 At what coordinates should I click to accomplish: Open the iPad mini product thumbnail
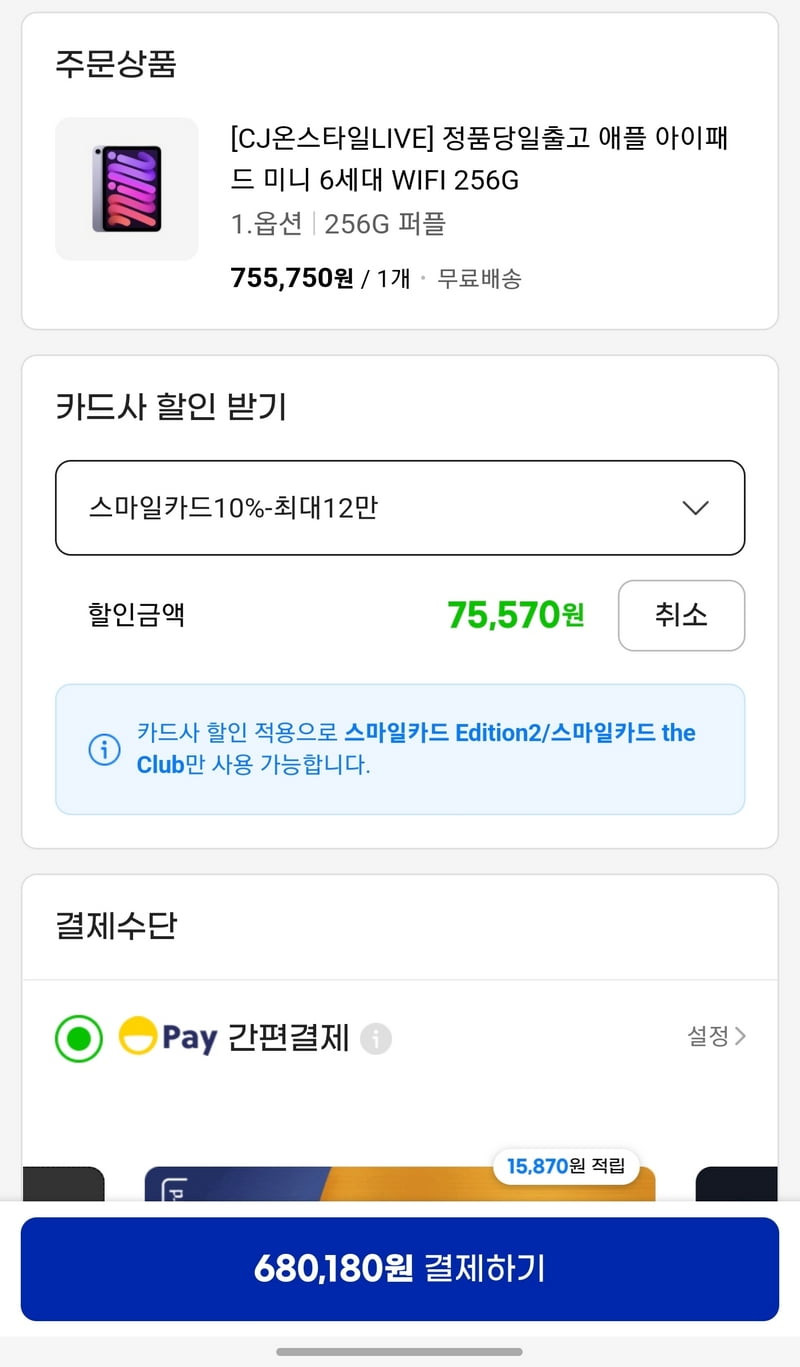pyautogui.click(x=127, y=189)
